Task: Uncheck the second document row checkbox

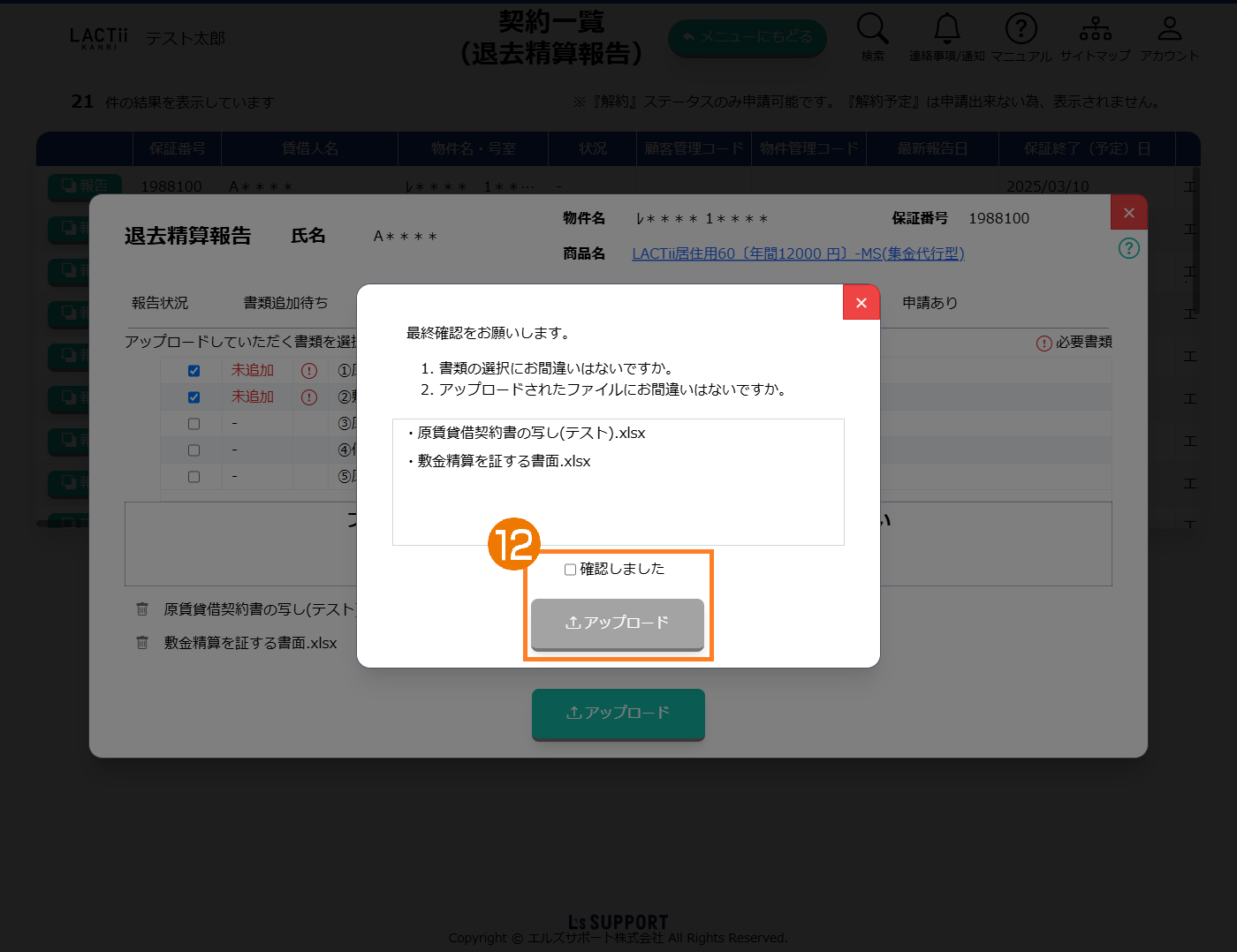Action: click(x=194, y=397)
